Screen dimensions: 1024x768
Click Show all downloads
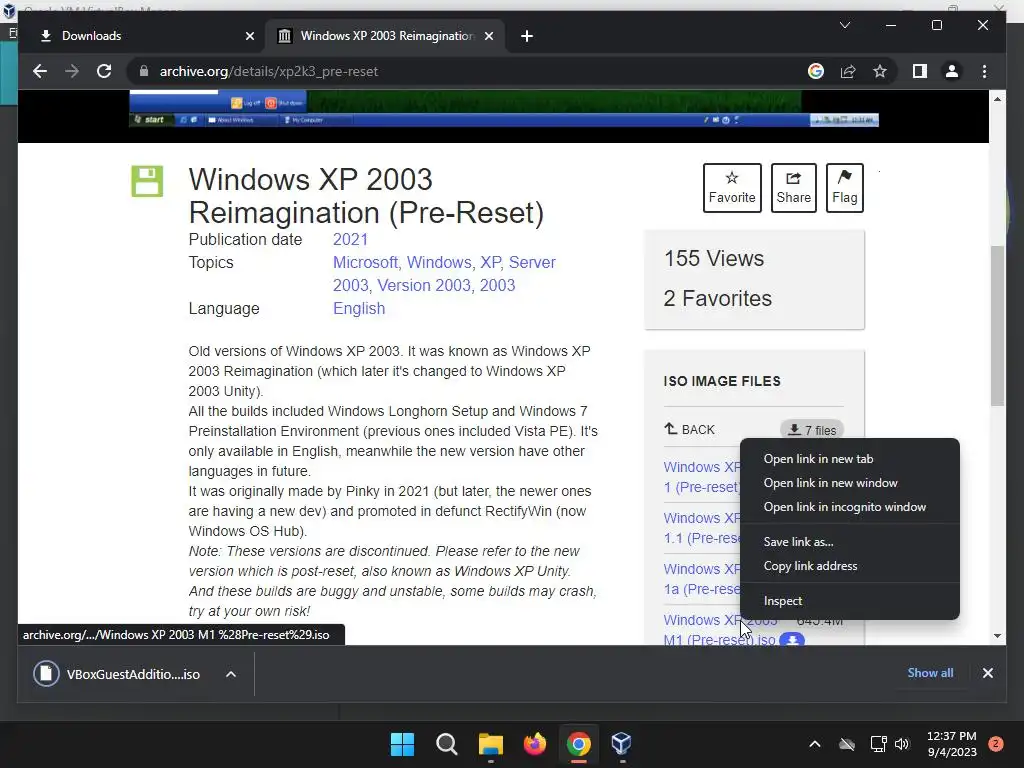[x=930, y=673]
